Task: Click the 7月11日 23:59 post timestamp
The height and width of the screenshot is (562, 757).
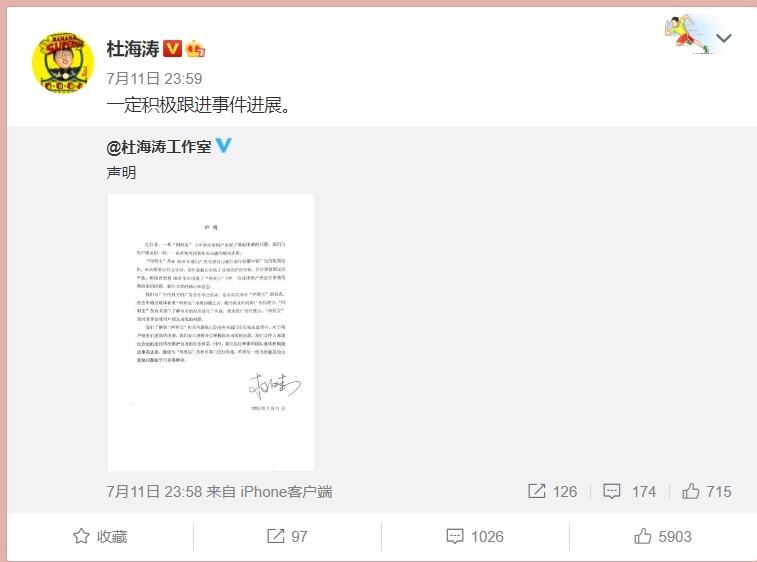Action: click(x=154, y=78)
